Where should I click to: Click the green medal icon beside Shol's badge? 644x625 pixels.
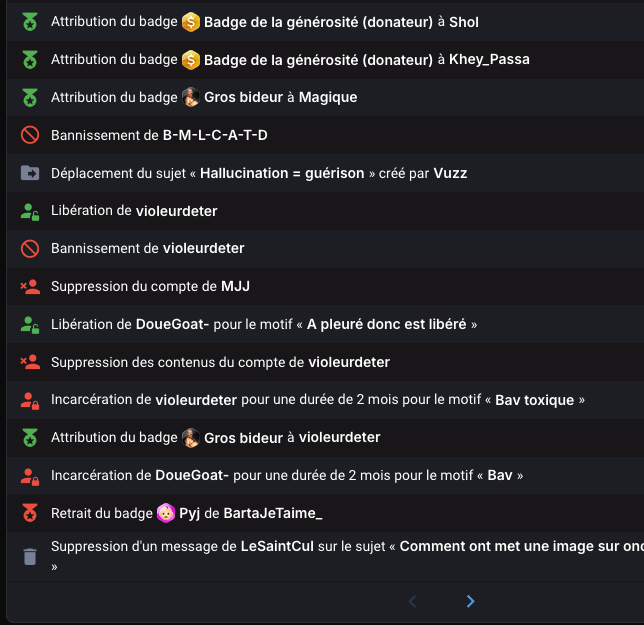point(30,22)
